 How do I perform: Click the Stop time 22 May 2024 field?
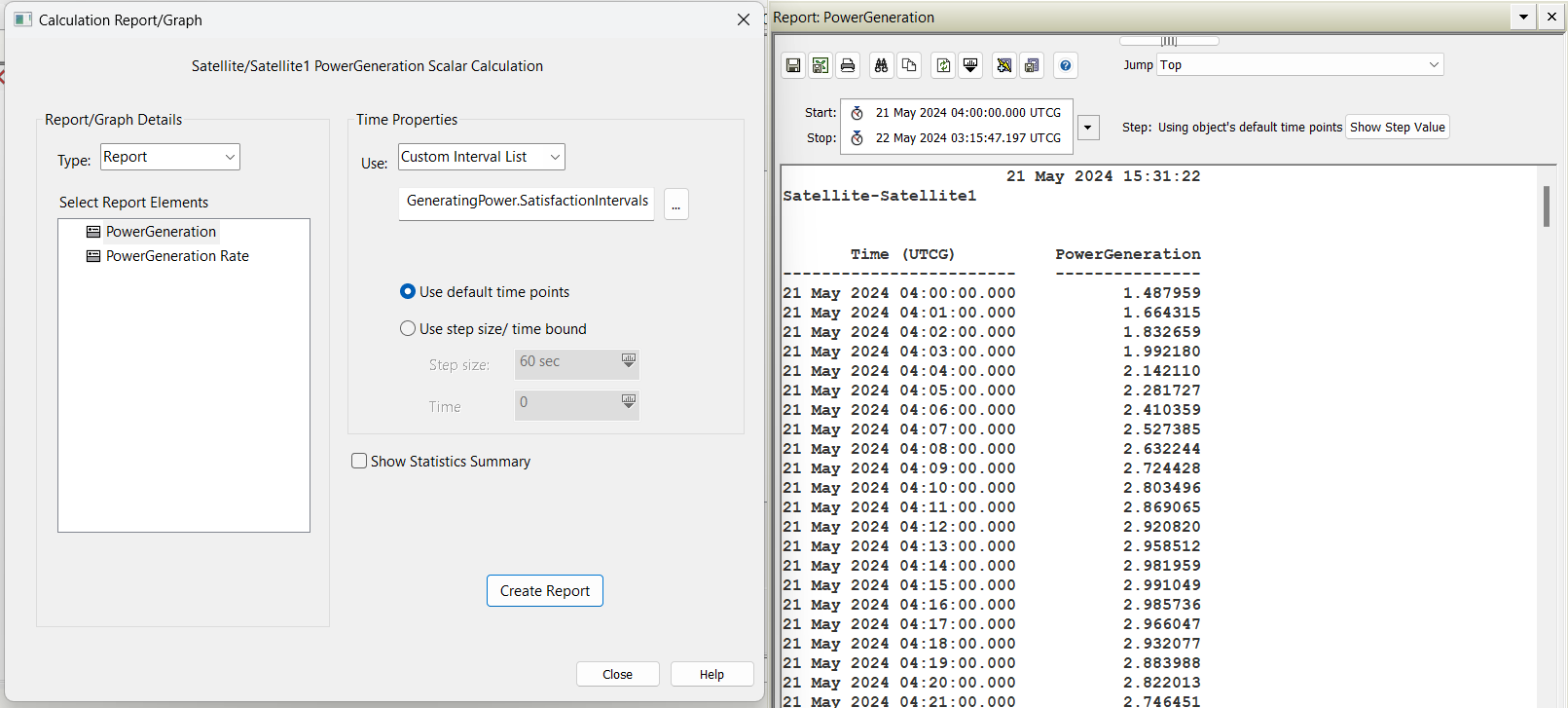tap(968, 138)
